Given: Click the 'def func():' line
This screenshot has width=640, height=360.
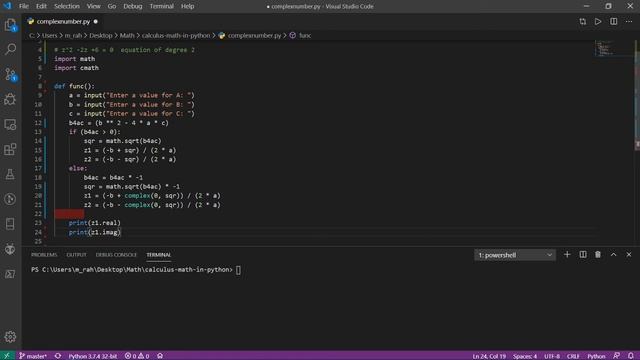Looking at the screenshot, I should click(x=74, y=86).
